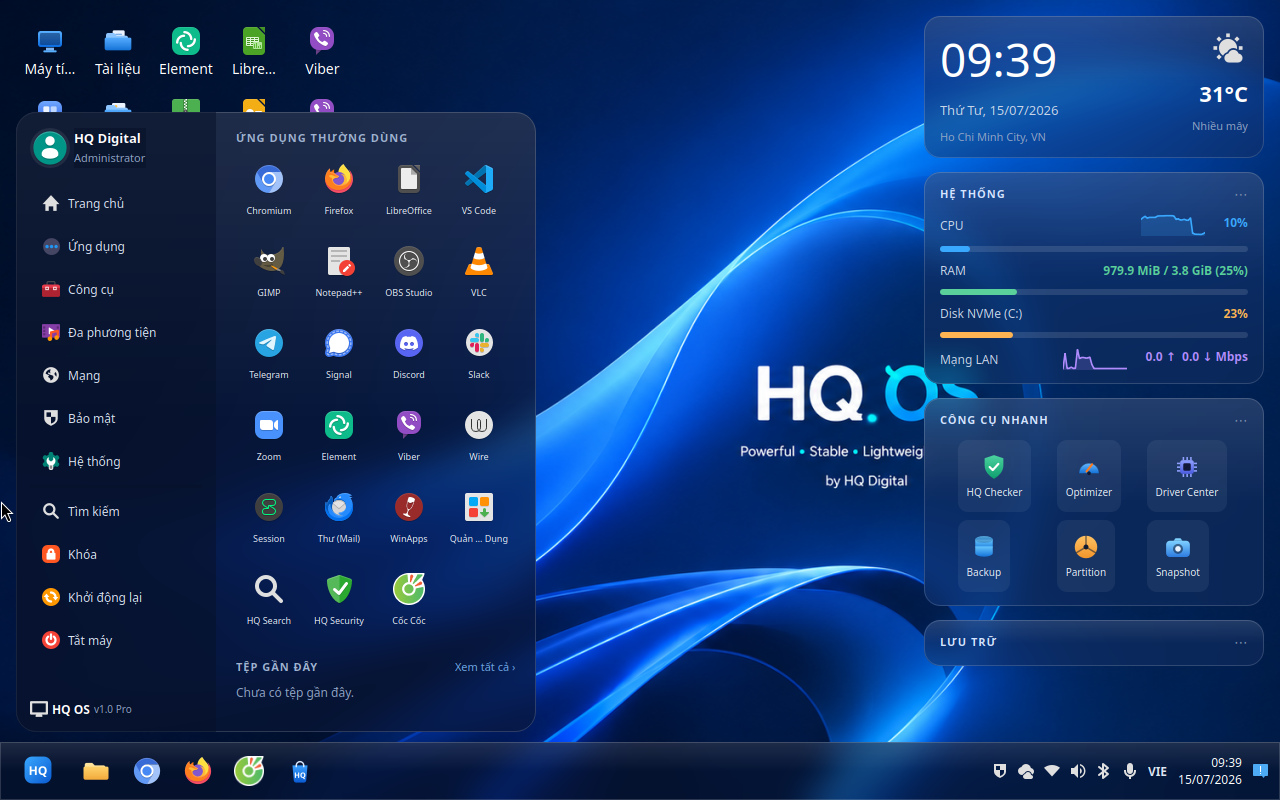Launch Firefox in frequently used apps
This screenshot has width=1280, height=800.
click(339, 190)
